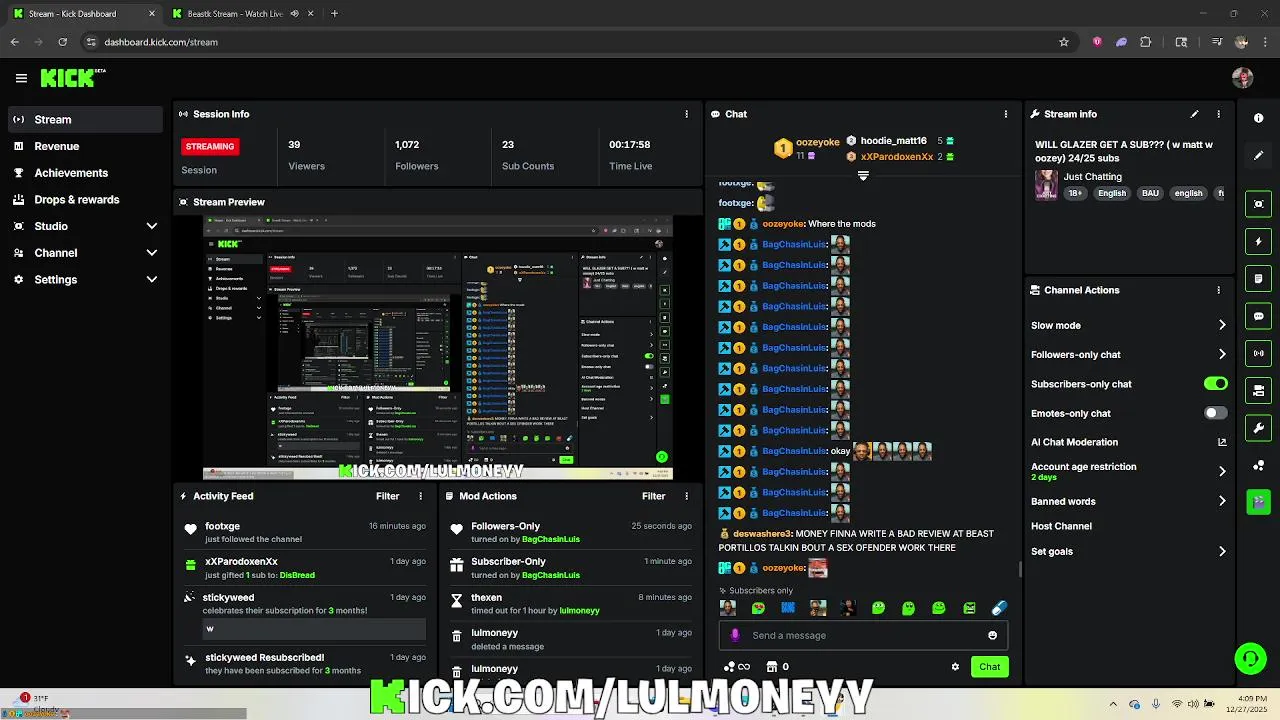
Task: Expand the Settings menu chevron
Action: pos(152,280)
